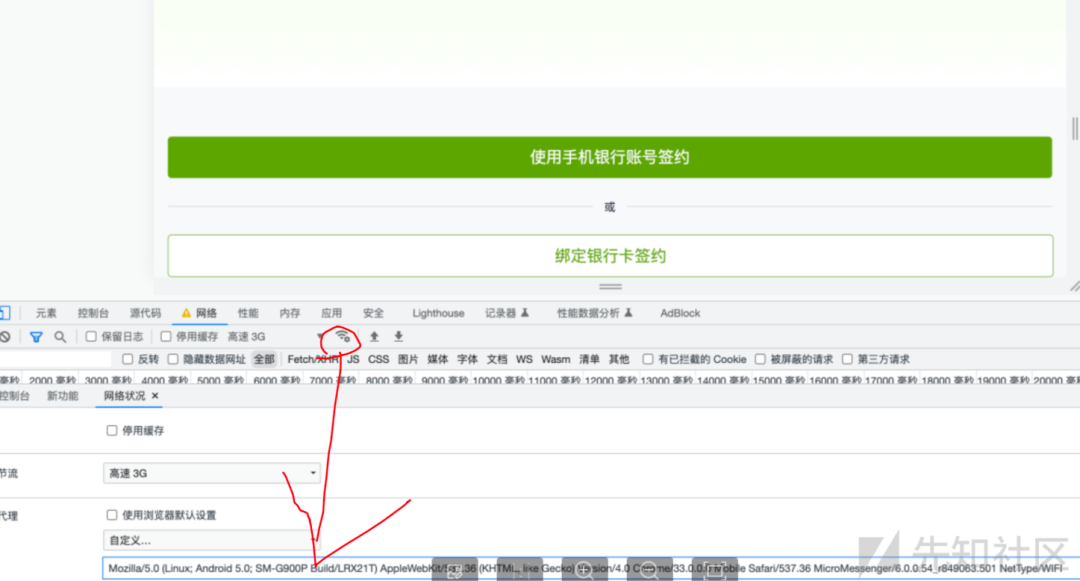Click the import HAR upload arrow icon

pyautogui.click(x=374, y=337)
